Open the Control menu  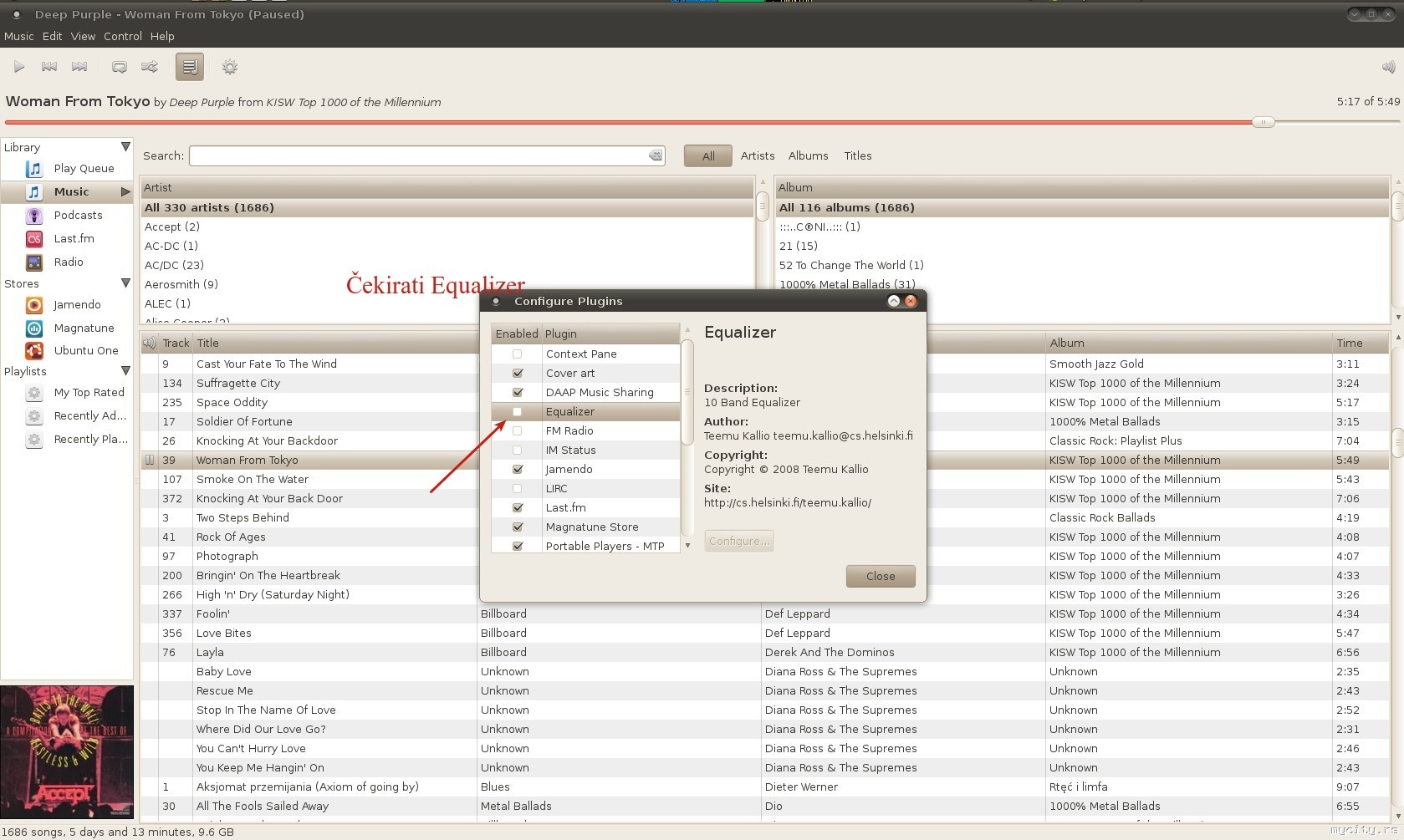coord(123,37)
